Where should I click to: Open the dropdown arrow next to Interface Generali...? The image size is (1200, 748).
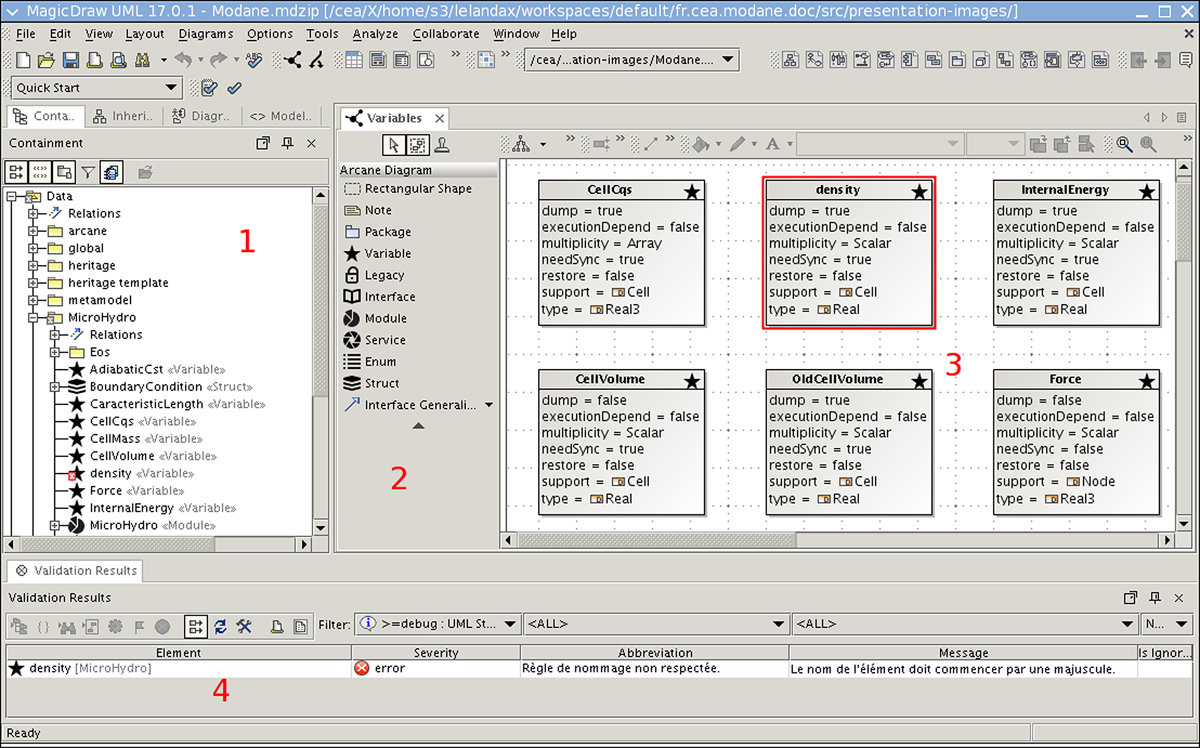pos(489,405)
